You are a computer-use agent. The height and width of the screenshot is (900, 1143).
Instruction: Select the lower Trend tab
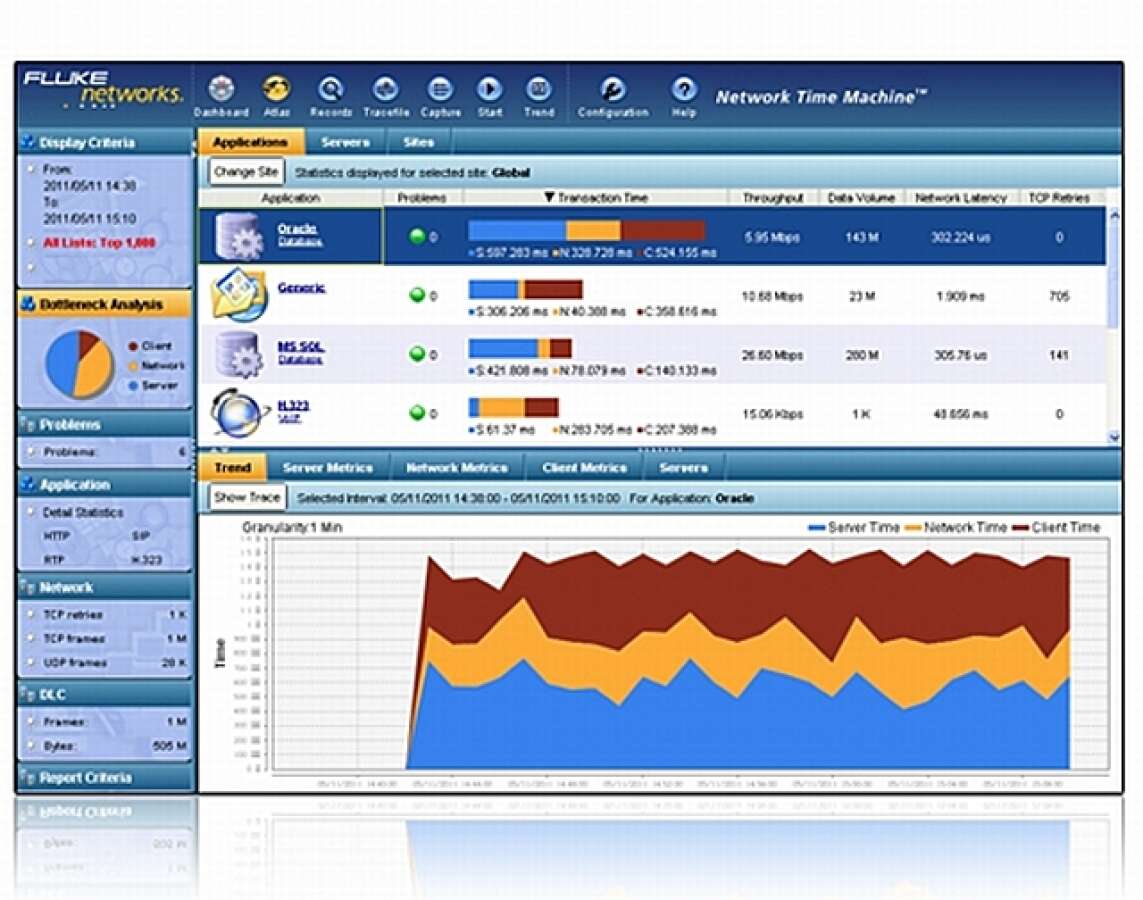[233, 468]
